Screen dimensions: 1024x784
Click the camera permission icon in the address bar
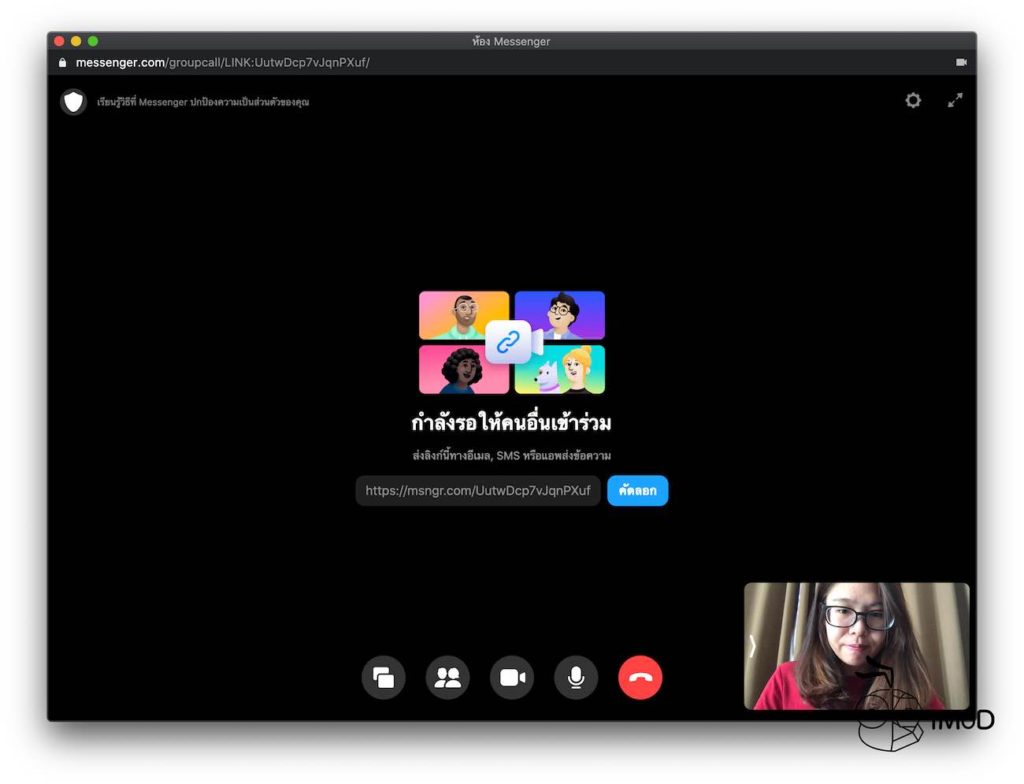[961, 62]
